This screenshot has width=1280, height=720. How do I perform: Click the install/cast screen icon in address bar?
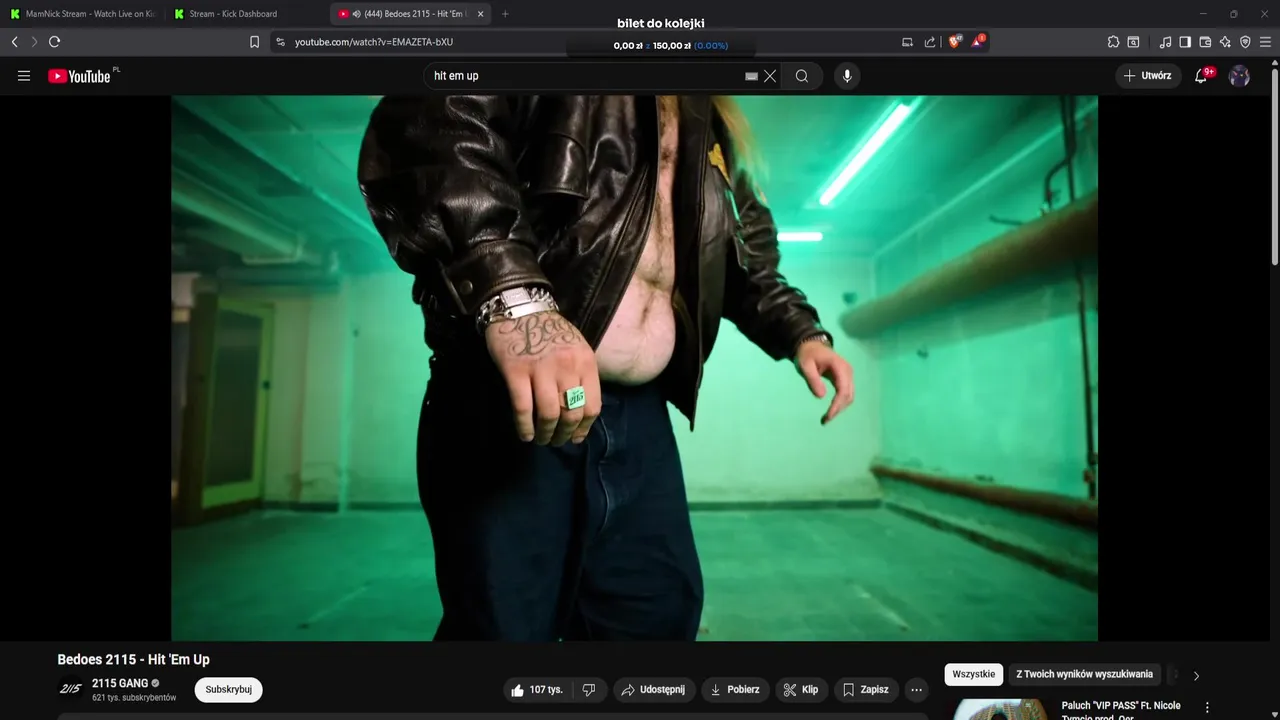[907, 42]
